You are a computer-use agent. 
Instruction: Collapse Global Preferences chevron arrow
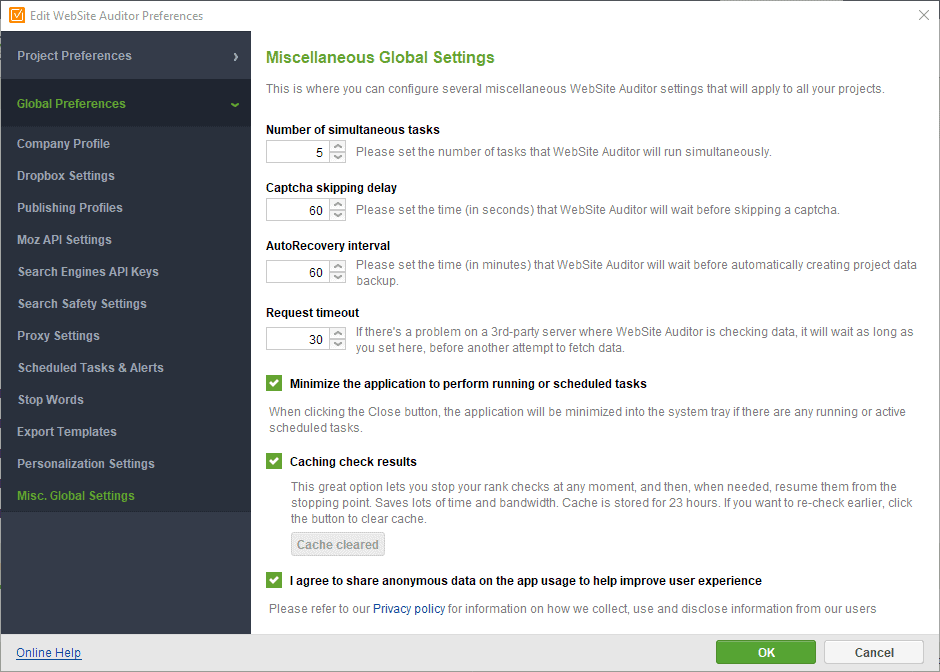235,104
